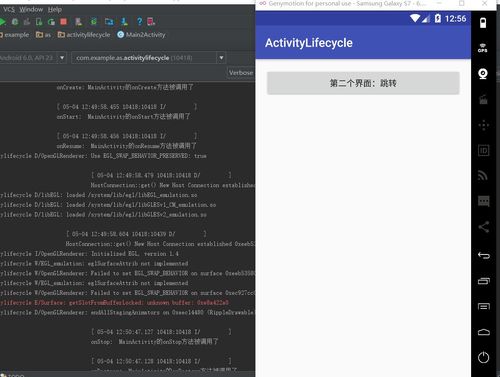Open Genymotion camera widget

pos(483,74)
